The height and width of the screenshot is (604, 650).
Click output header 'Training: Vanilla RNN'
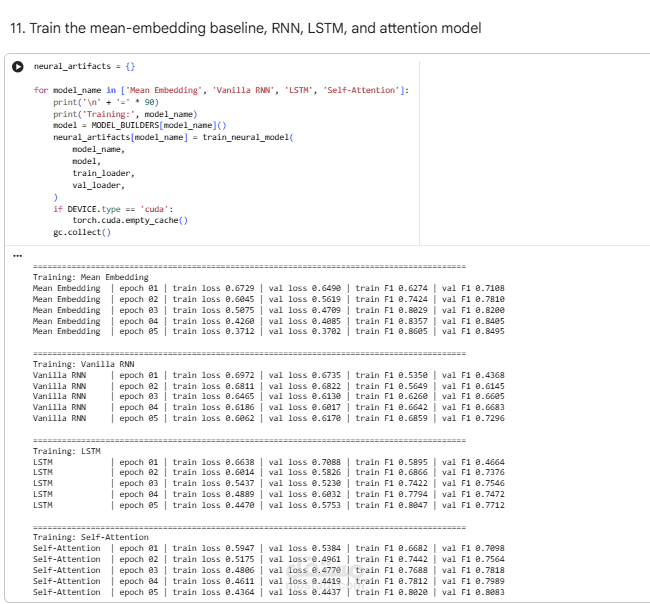[x=83, y=364]
